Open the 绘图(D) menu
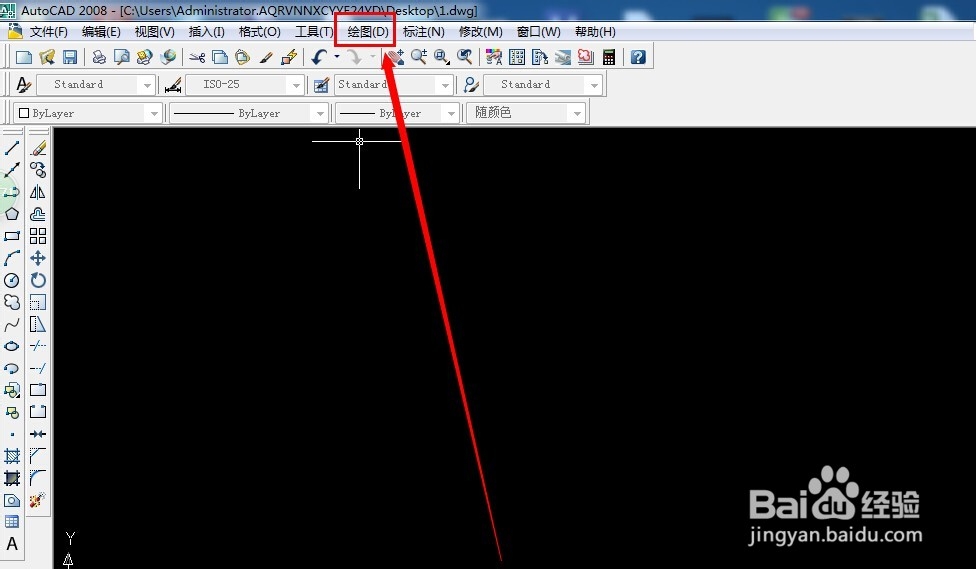 (368, 32)
